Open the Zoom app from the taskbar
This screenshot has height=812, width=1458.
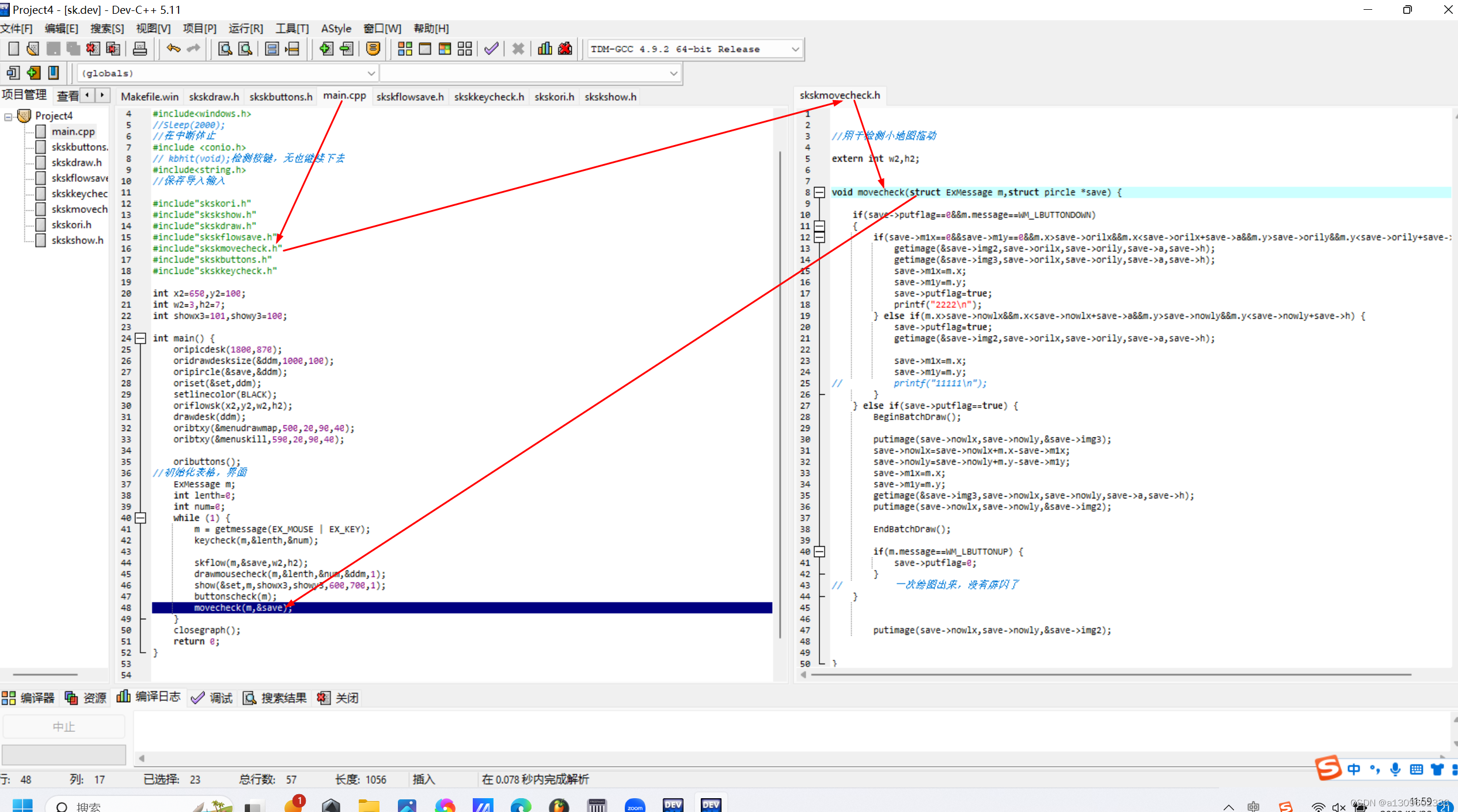click(635, 805)
